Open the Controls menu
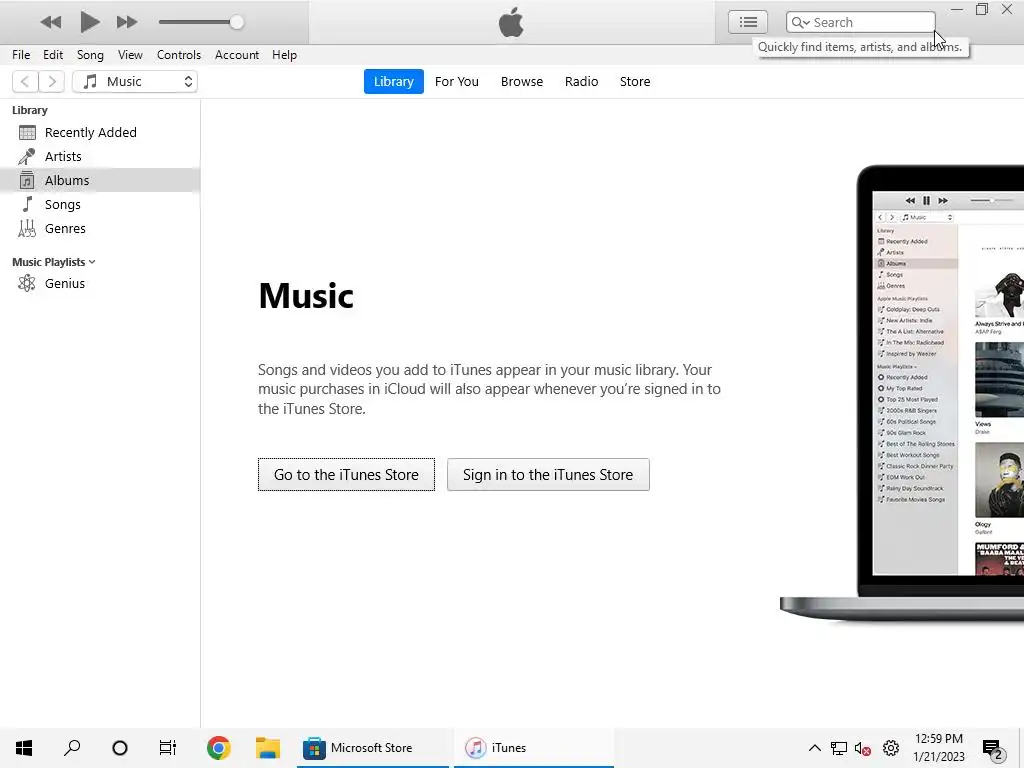The image size is (1024, 768). pyautogui.click(x=178, y=55)
